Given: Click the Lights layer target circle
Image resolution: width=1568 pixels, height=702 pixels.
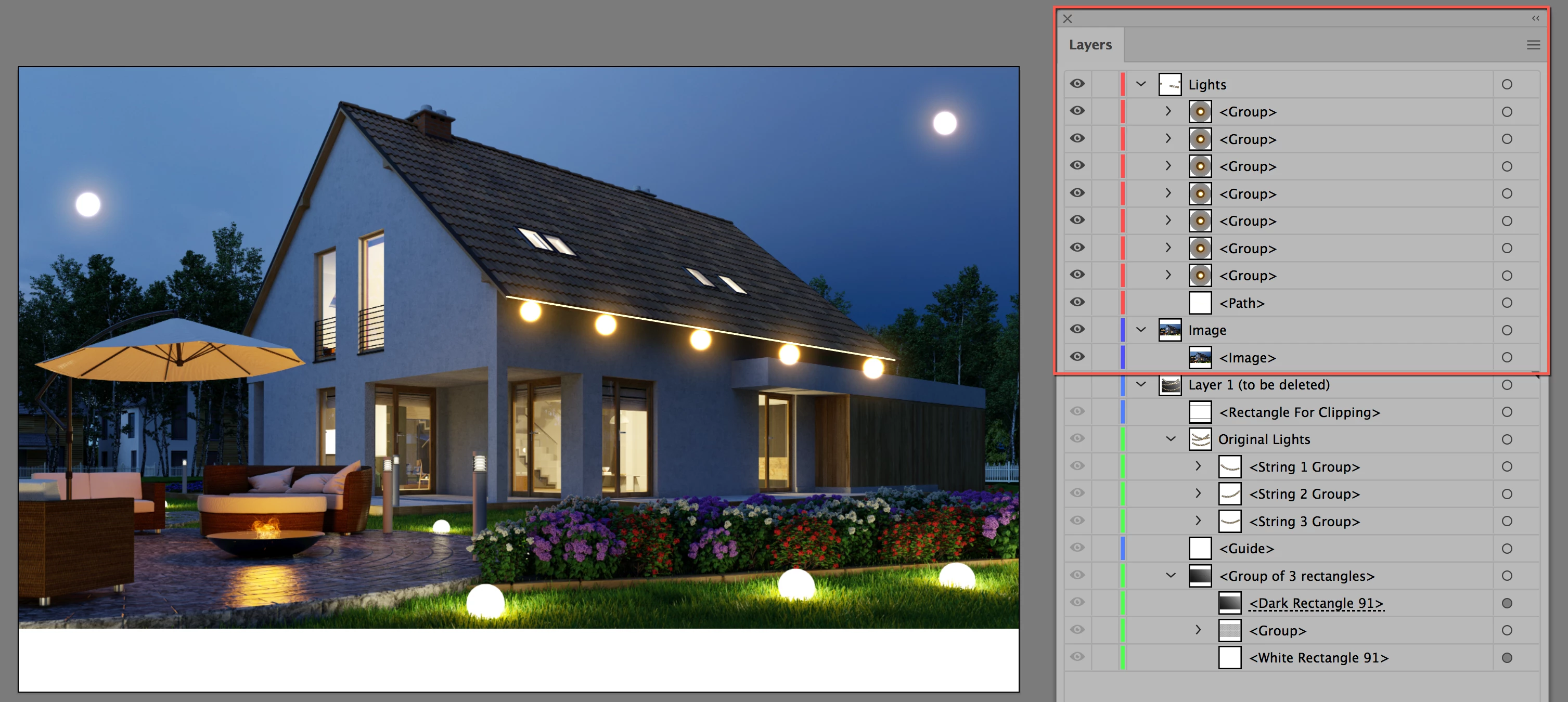Looking at the screenshot, I should (1507, 85).
